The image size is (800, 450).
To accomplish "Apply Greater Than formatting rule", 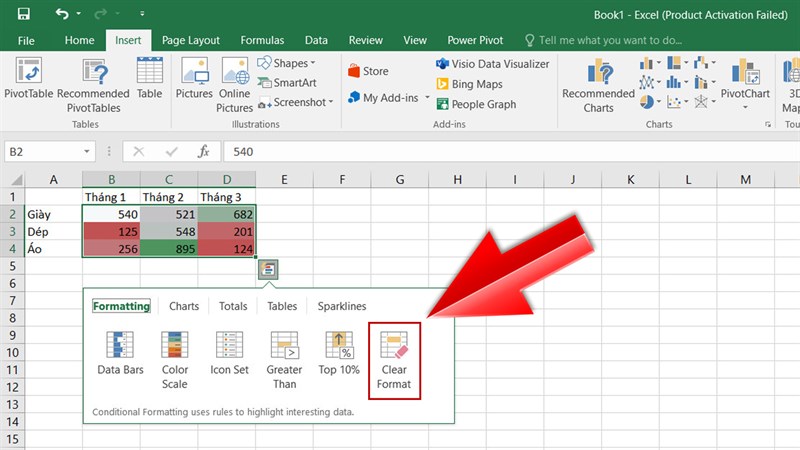I will pos(284,361).
